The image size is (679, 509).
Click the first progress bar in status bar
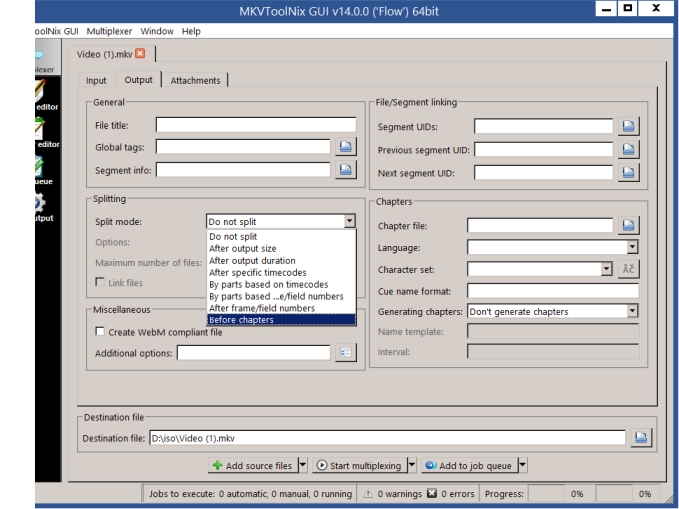546,493
